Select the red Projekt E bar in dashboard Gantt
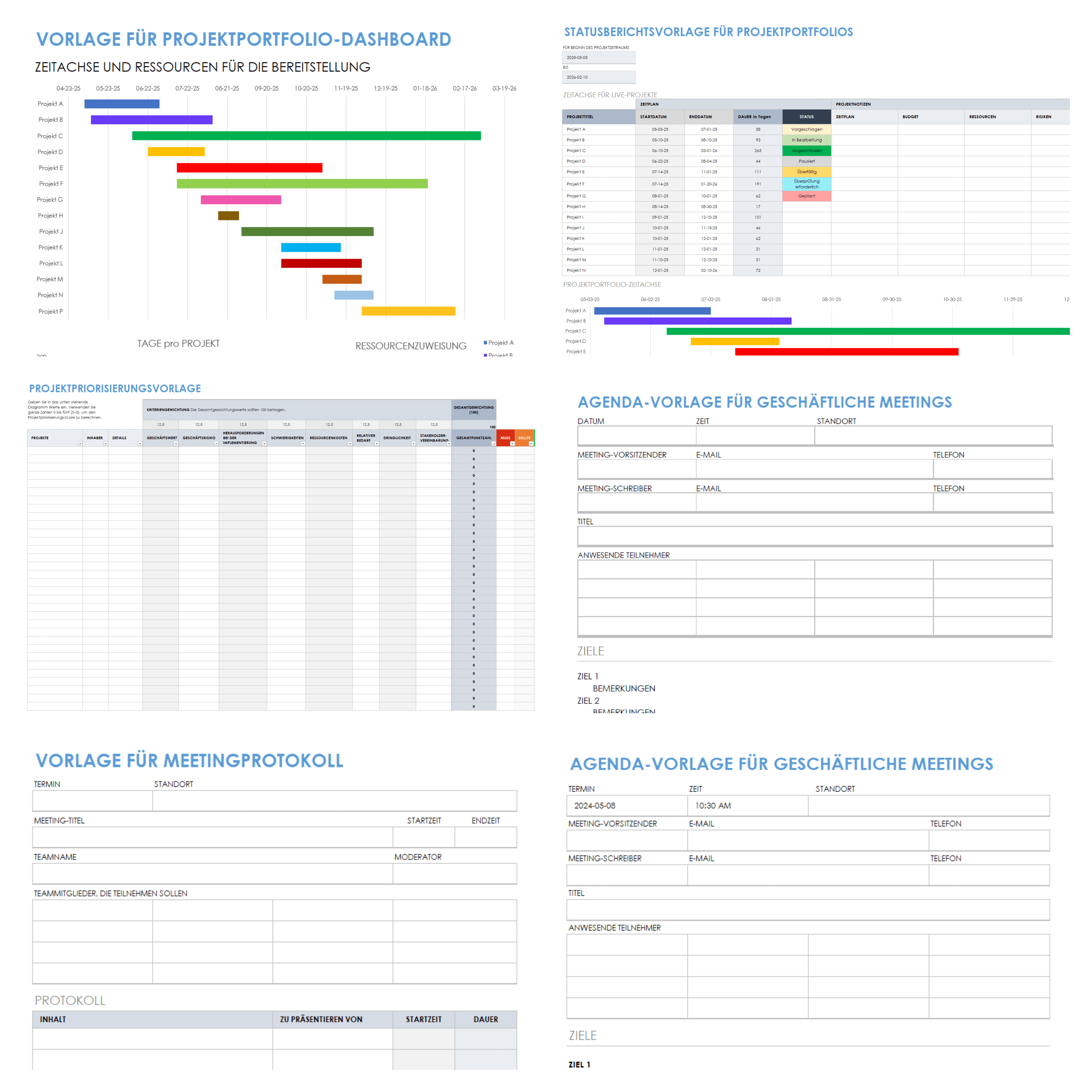1092x1092 pixels. [249, 168]
